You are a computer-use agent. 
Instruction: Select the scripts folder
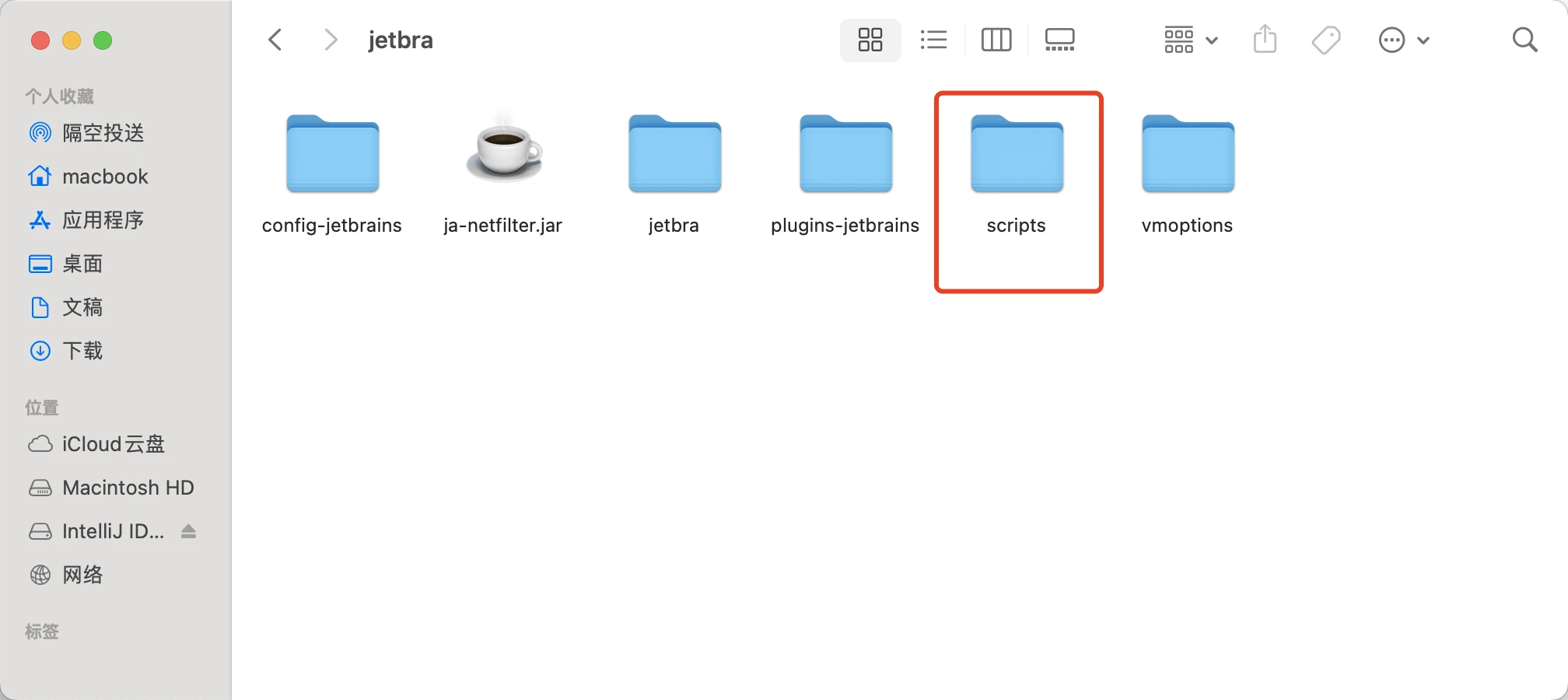point(1017,154)
